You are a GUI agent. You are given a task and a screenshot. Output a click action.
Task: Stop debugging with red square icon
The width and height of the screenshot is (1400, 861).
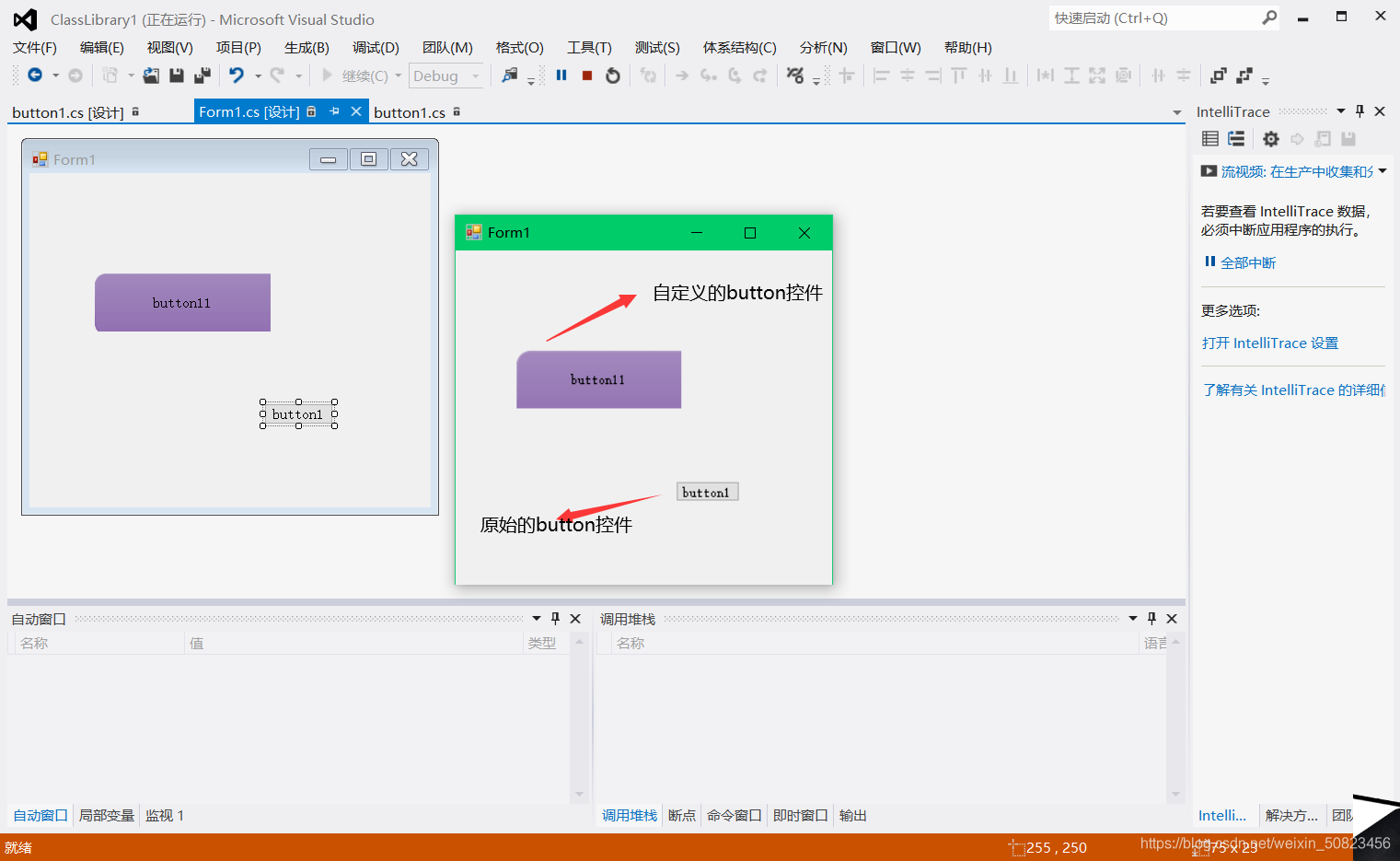pos(587,76)
